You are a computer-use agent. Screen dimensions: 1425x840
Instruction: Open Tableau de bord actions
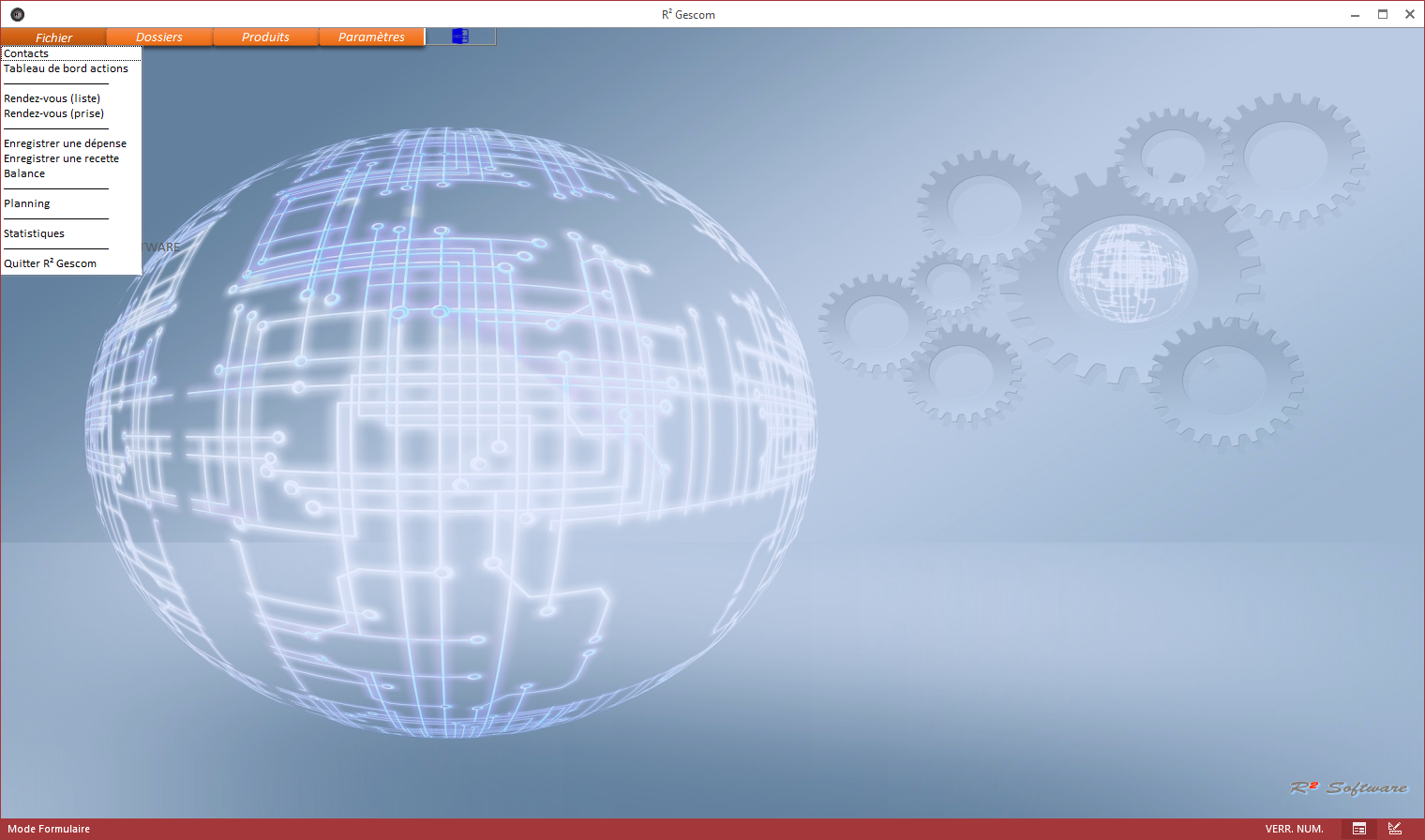coord(66,68)
